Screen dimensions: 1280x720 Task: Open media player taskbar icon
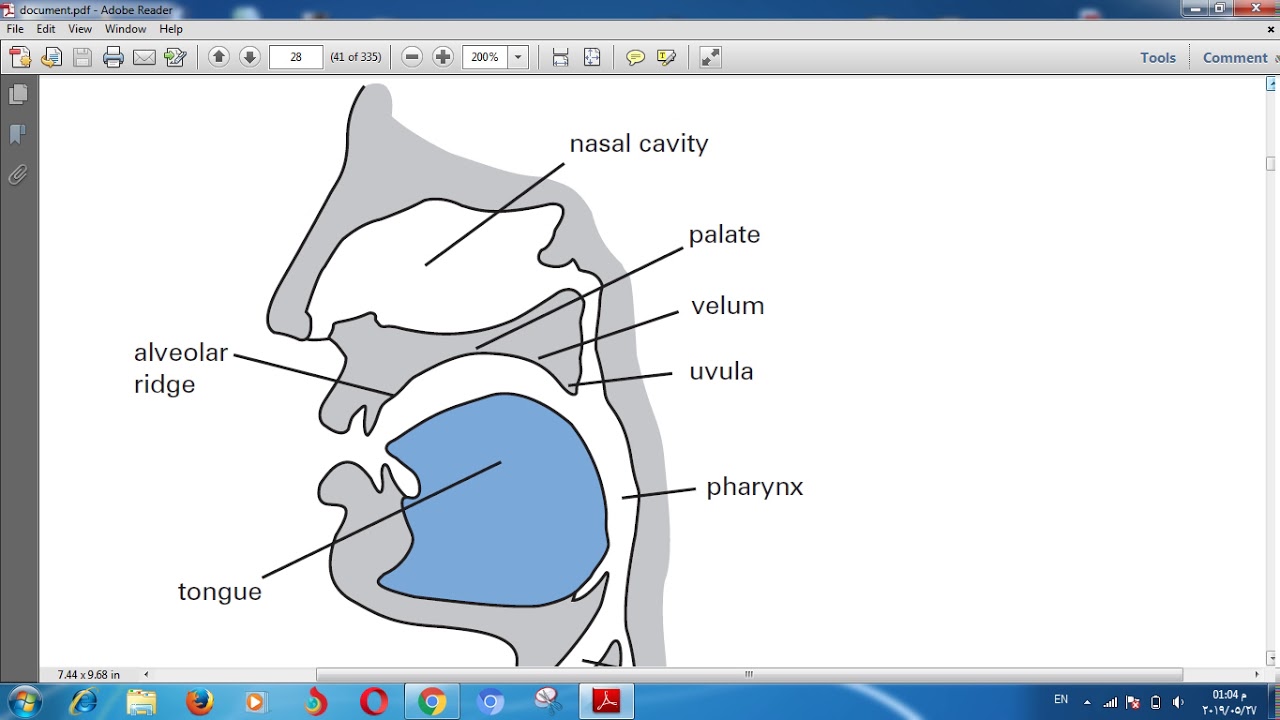tap(256, 702)
